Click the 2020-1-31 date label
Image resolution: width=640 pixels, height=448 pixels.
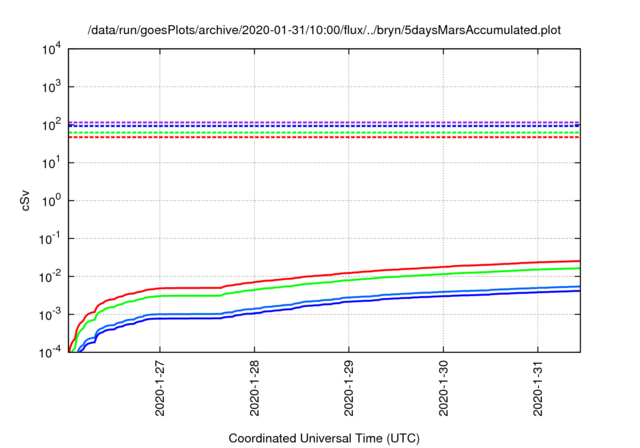point(538,388)
